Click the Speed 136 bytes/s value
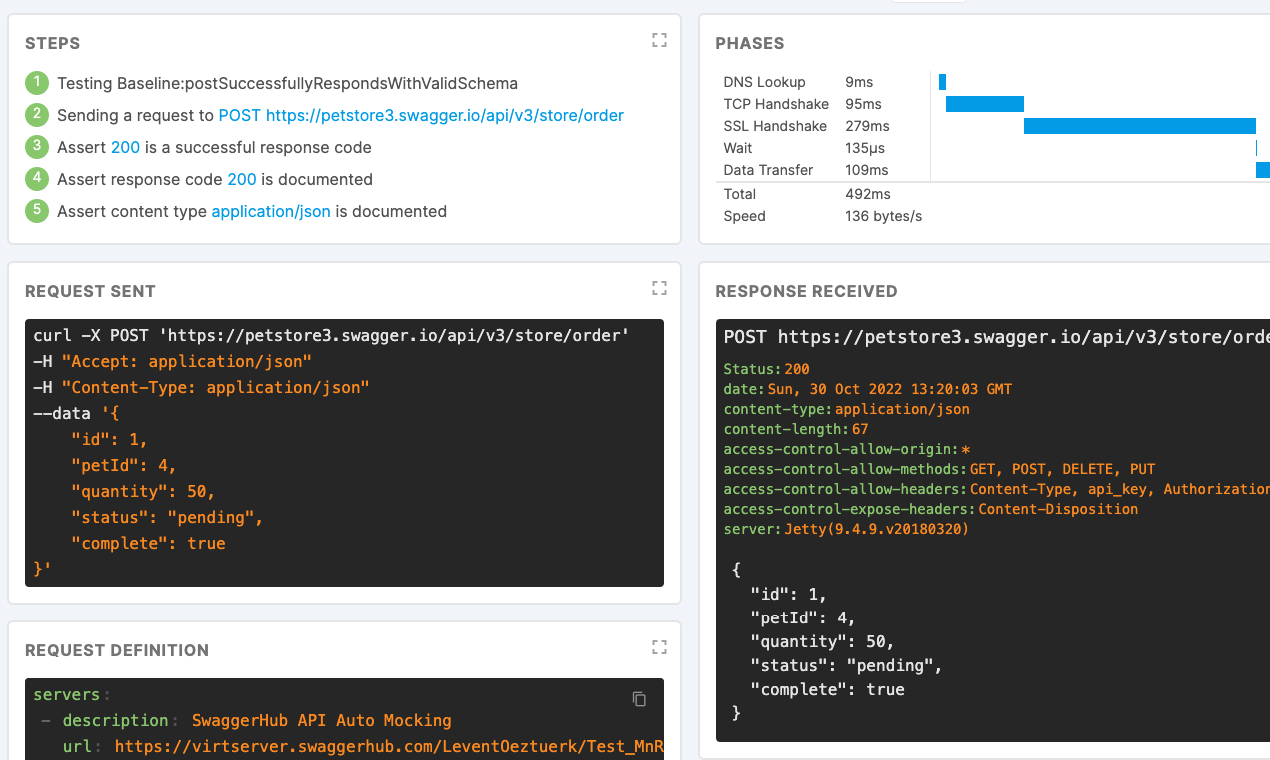 884,216
